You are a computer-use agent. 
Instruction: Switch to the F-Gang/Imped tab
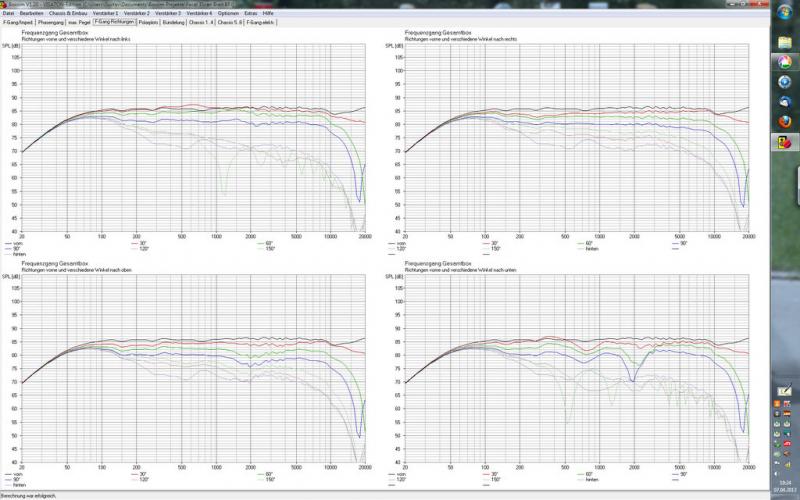pos(18,22)
